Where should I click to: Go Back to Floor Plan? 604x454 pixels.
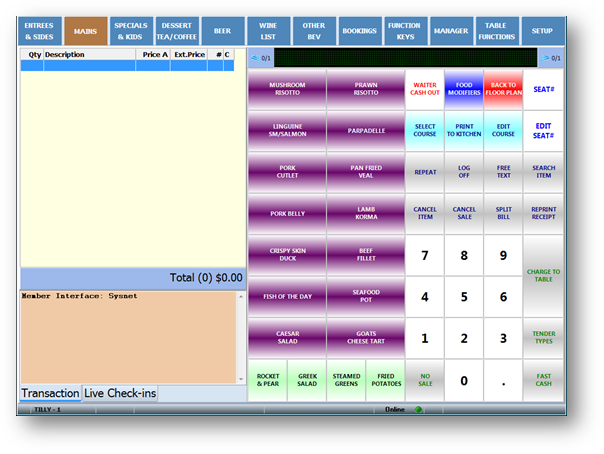[x=503, y=88]
